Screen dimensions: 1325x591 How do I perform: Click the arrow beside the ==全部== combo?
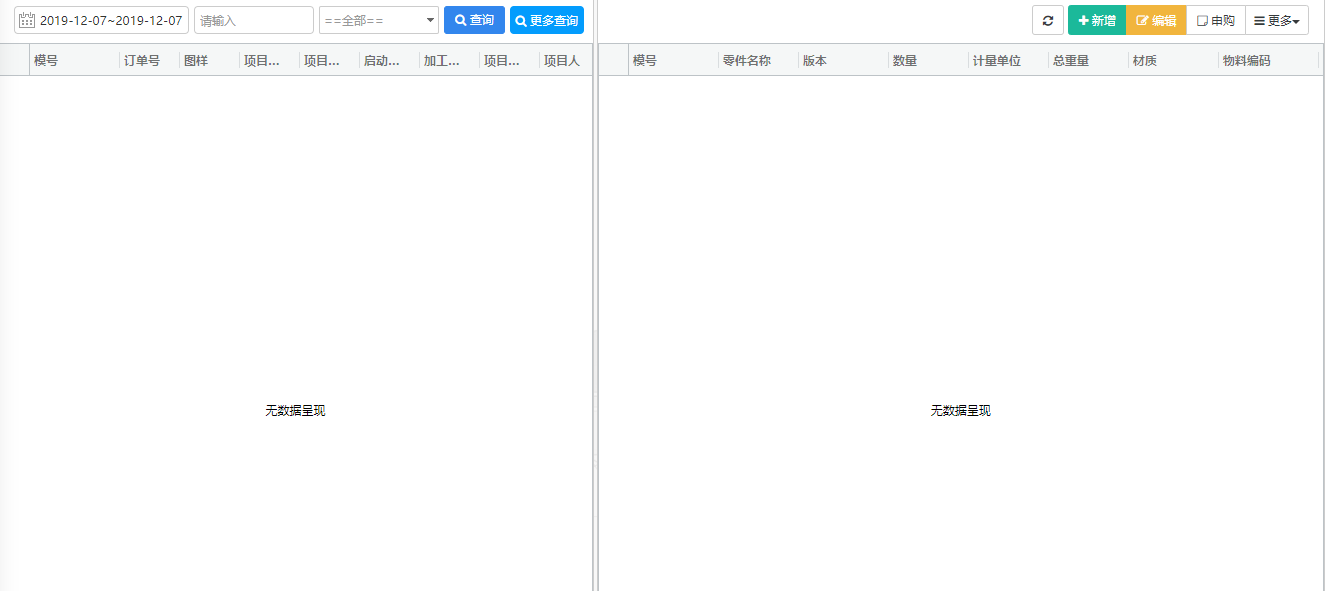pos(429,19)
